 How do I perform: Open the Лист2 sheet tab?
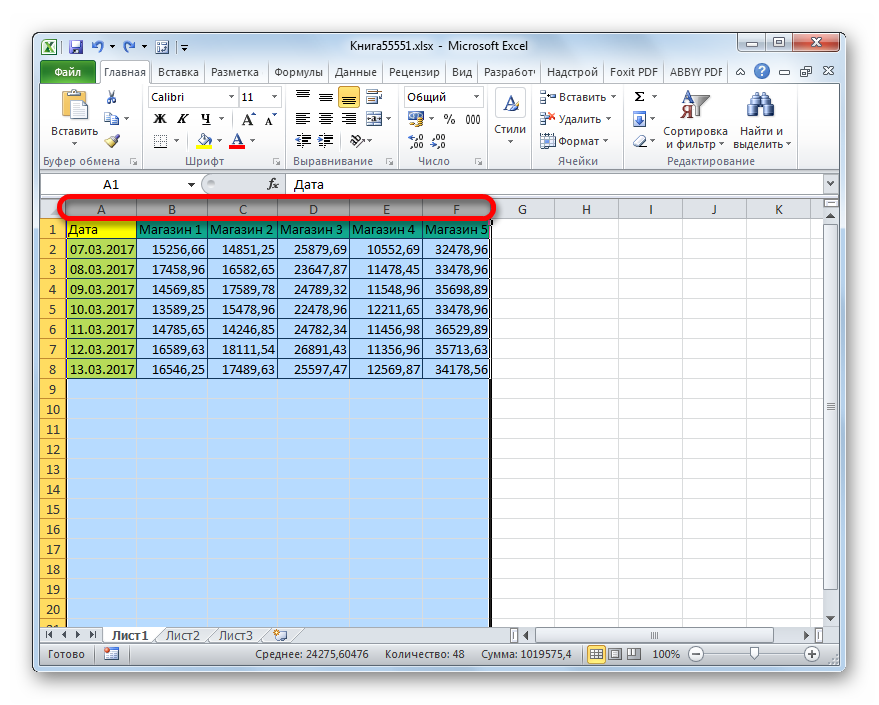pyautogui.click(x=183, y=635)
